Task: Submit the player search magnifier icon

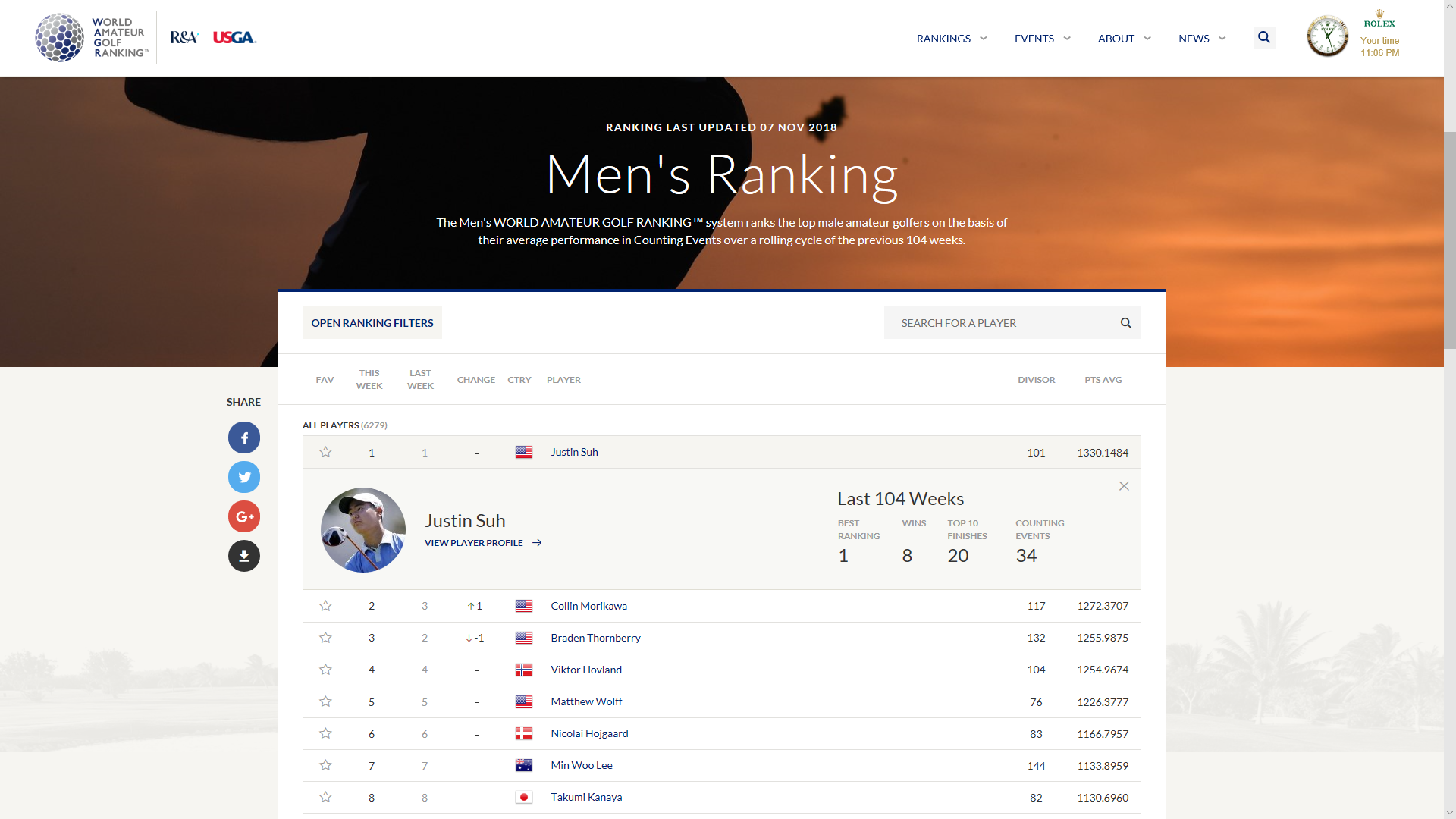Action: point(1125,323)
